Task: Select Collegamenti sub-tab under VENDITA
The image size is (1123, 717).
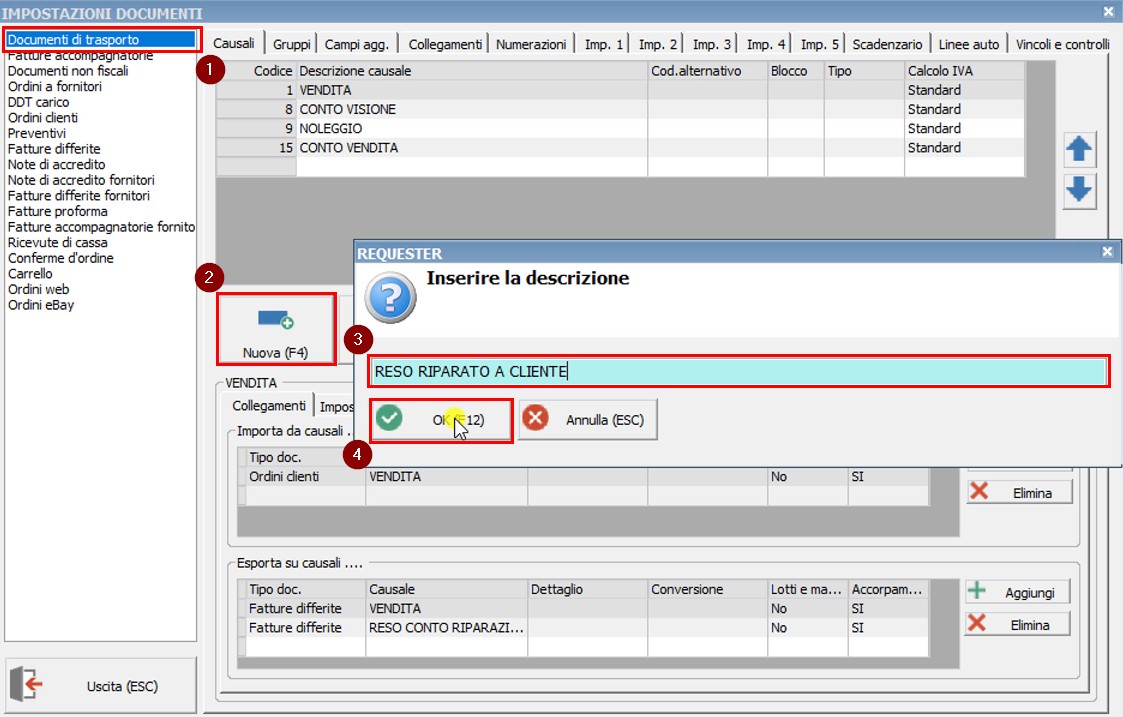Action: click(x=269, y=405)
